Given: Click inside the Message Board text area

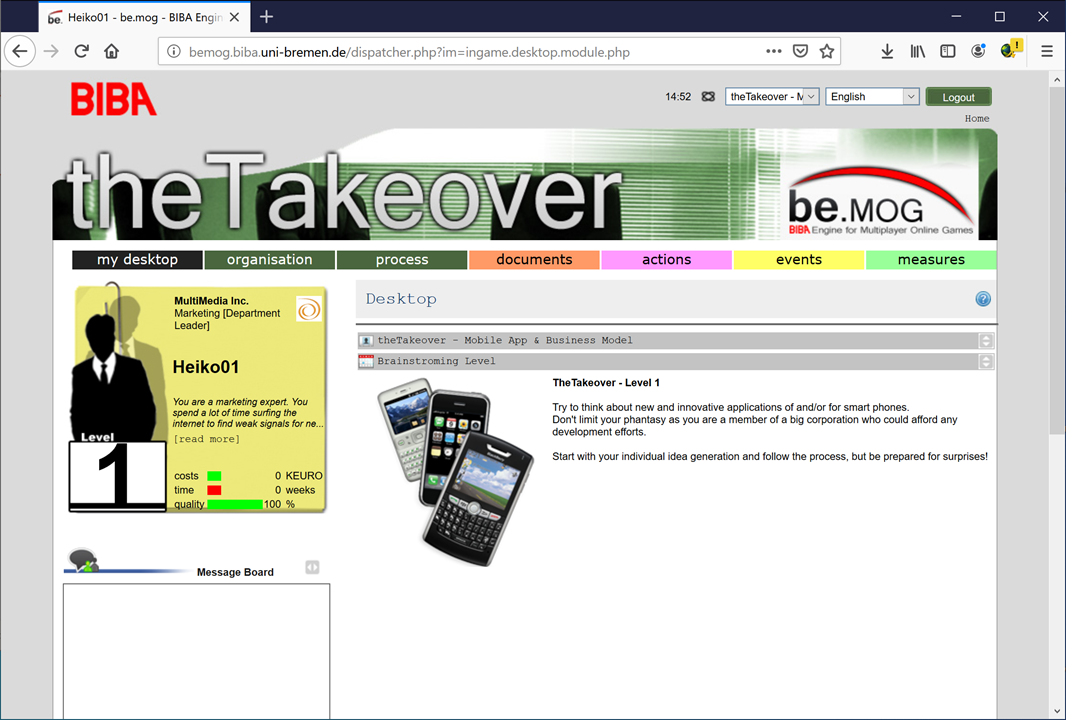Looking at the screenshot, I should [x=196, y=650].
